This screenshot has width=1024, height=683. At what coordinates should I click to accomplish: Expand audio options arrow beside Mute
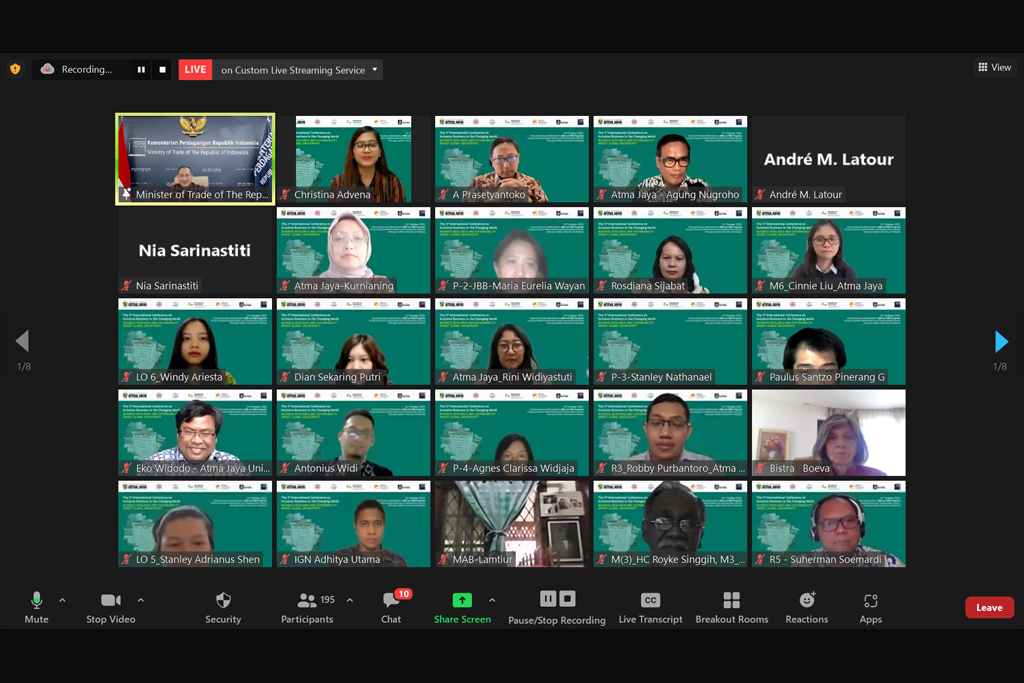[62, 600]
